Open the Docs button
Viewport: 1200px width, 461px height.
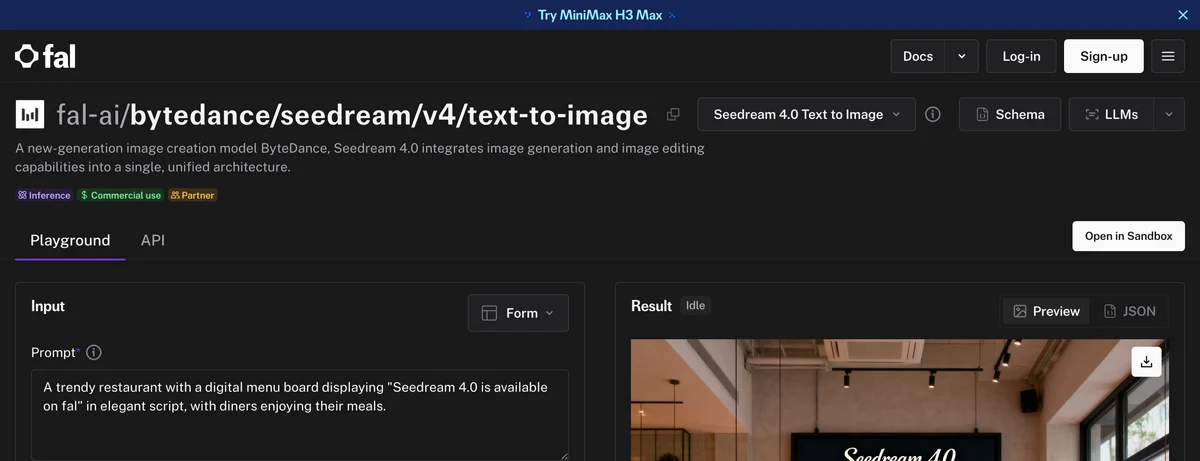point(918,56)
